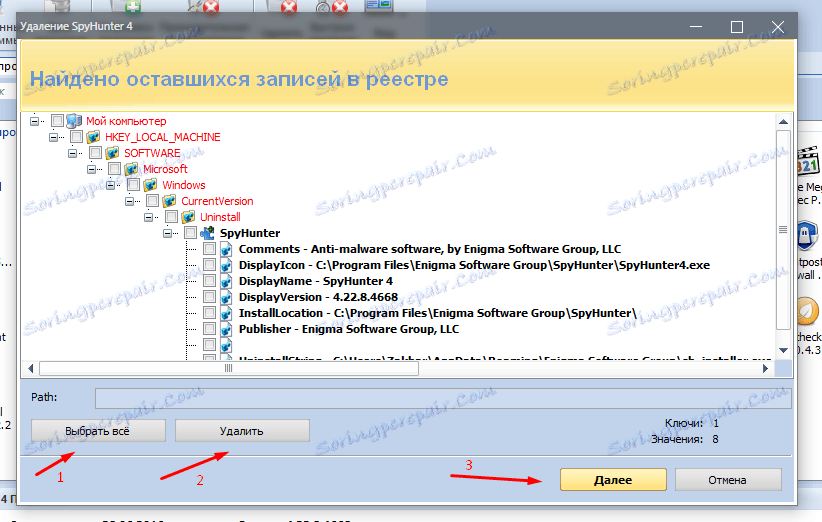
Task: Click the Comments value icon
Action: (x=226, y=249)
